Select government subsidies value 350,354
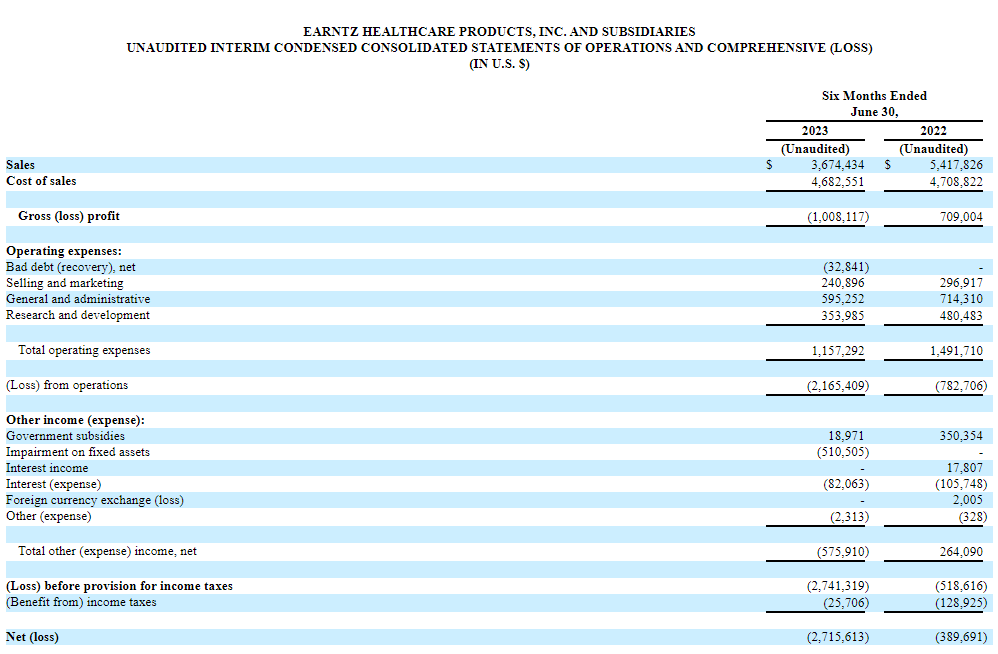The width and height of the screenshot is (998, 654). [961, 436]
